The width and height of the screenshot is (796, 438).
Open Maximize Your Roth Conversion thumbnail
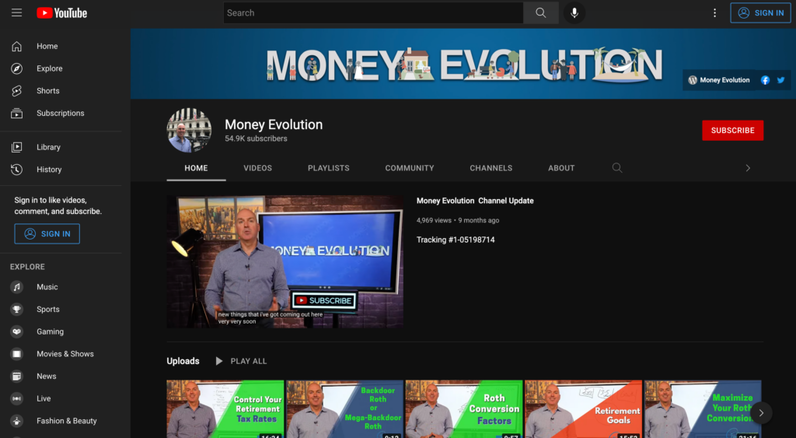703,409
